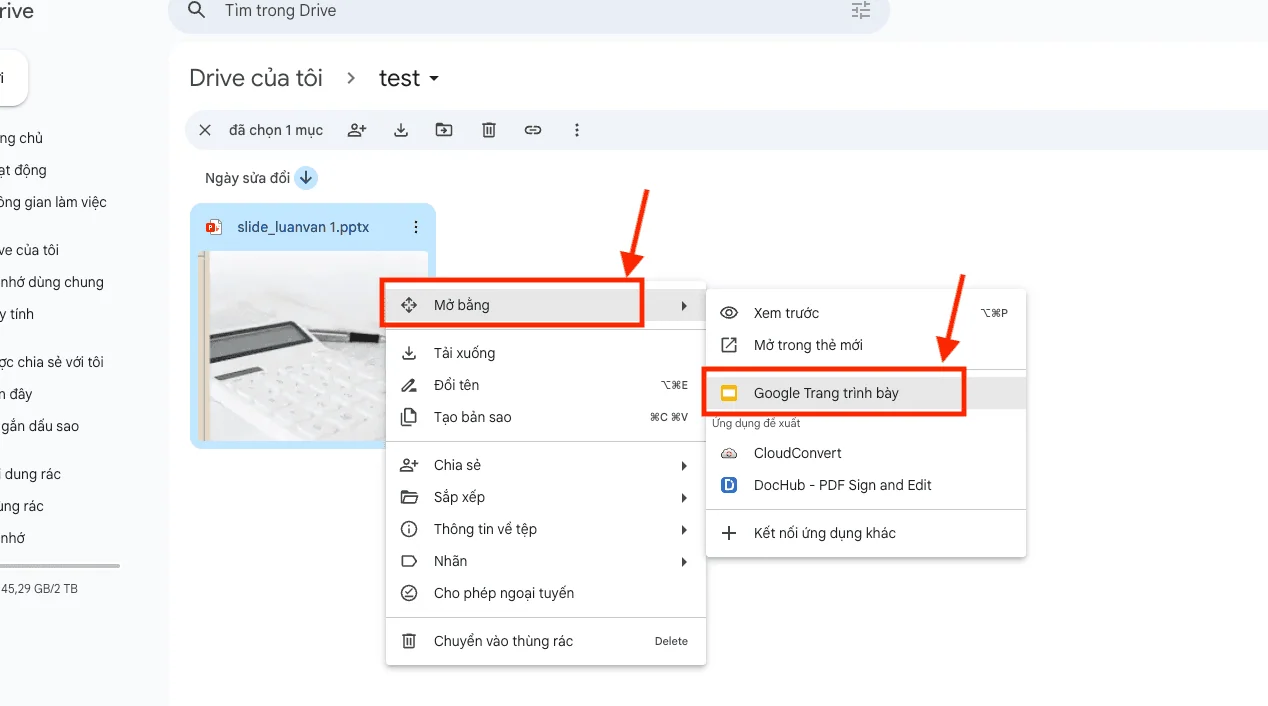The width and height of the screenshot is (1268, 706).
Task: Open the test folder dropdown
Action: 434,79
